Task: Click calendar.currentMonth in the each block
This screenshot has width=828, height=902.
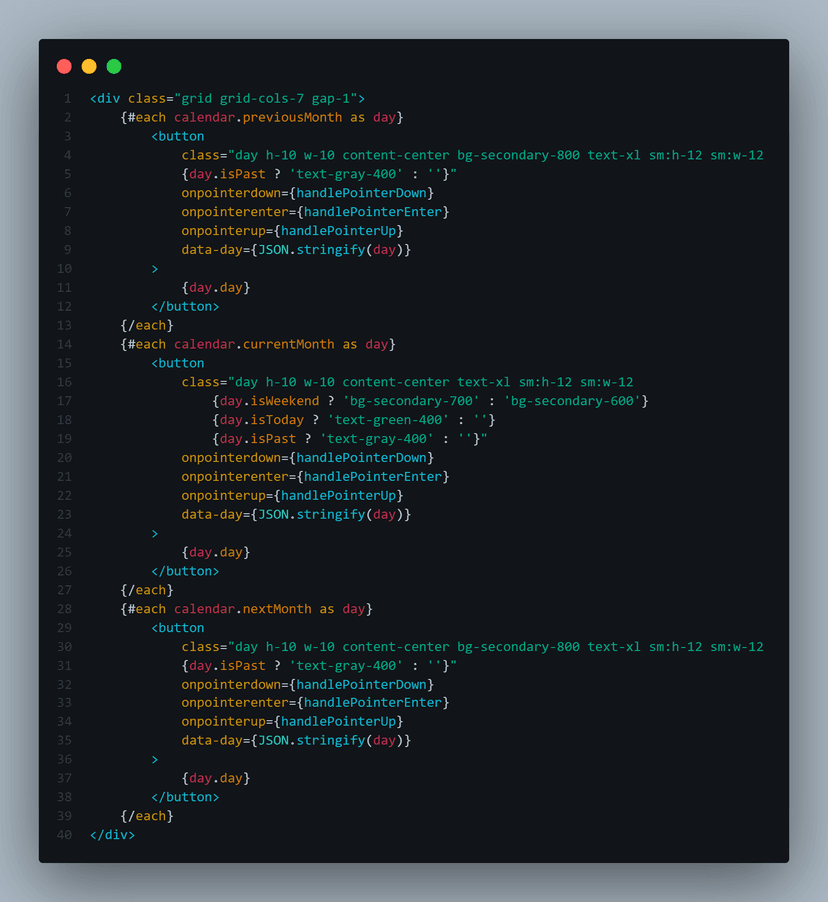Action: tap(254, 344)
